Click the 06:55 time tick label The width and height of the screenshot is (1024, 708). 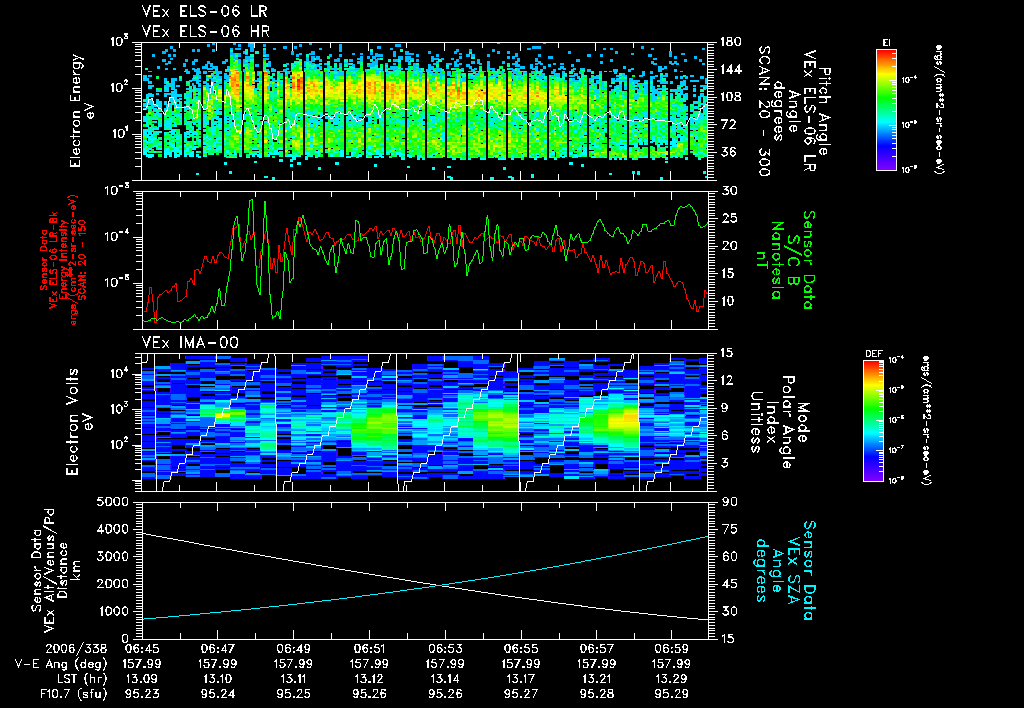520,648
